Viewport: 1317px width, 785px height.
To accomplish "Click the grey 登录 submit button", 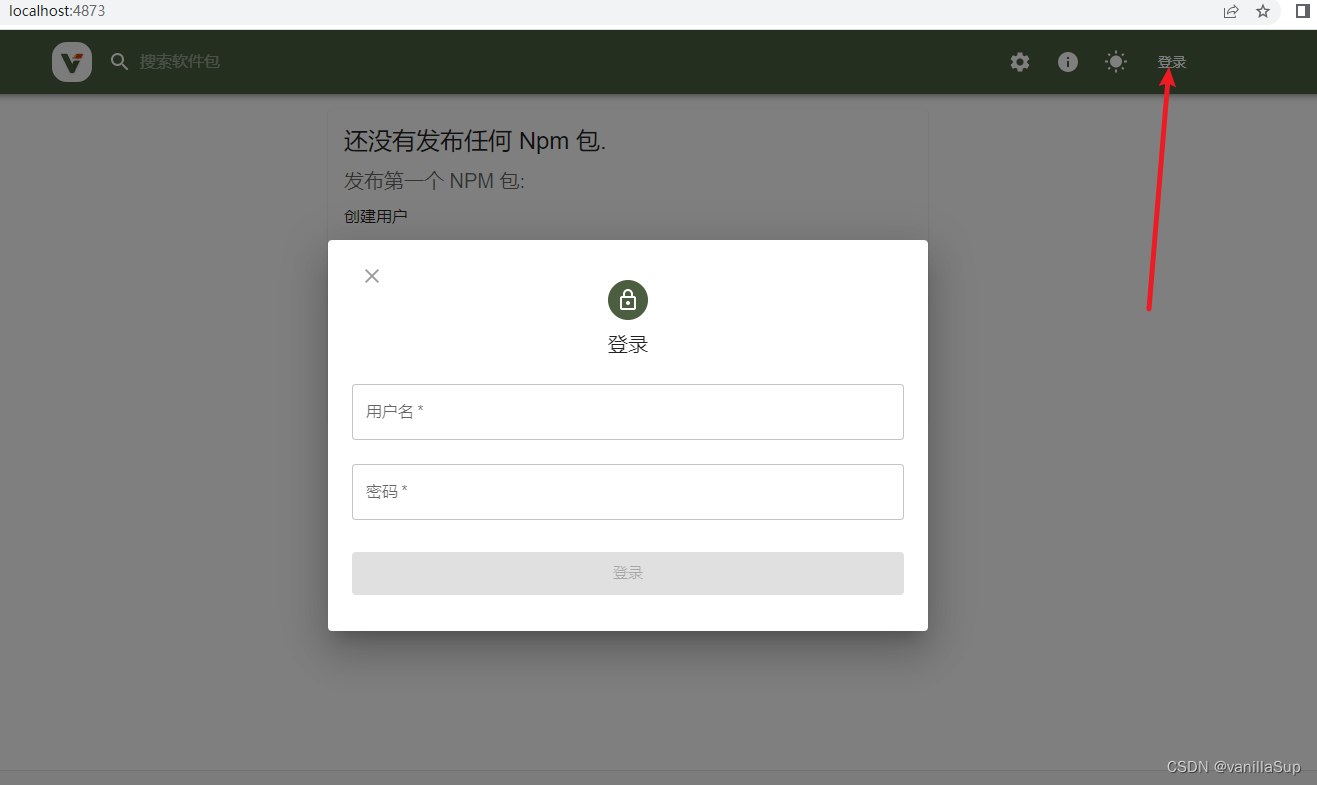I will click(x=628, y=573).
